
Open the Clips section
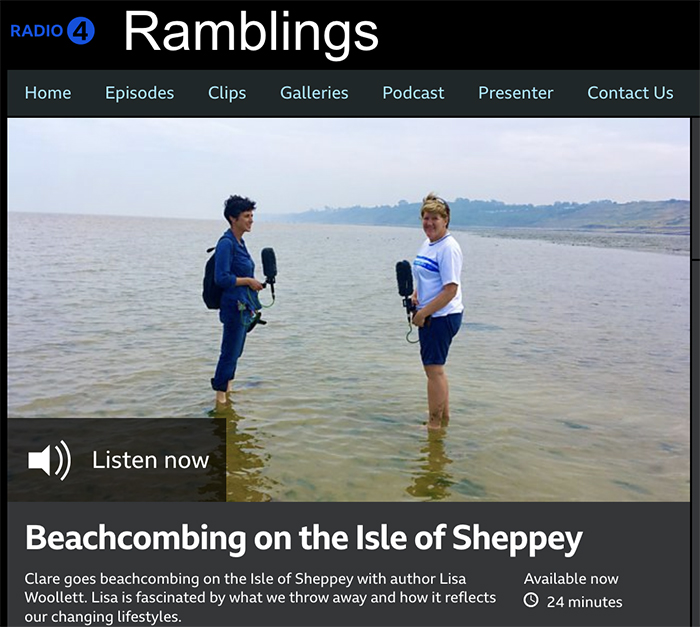tap(227, 93)
